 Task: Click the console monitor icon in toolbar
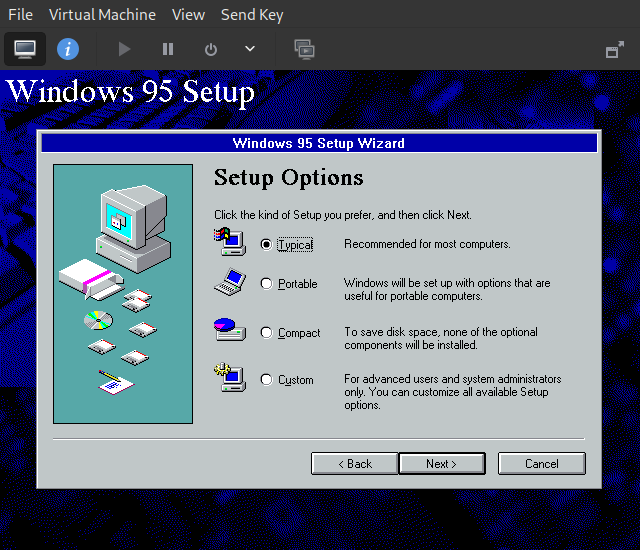click(25, 49)
